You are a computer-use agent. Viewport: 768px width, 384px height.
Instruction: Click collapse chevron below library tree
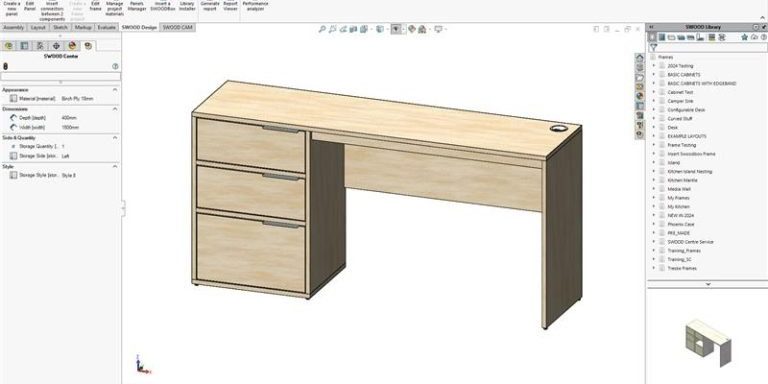coord(707,284)
